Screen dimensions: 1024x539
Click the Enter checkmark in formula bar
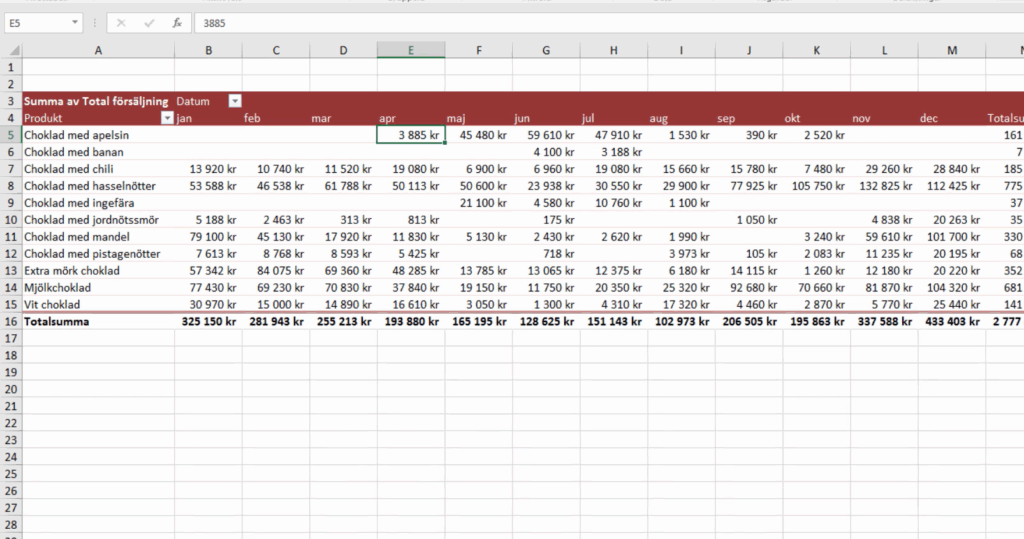point(149,22)
